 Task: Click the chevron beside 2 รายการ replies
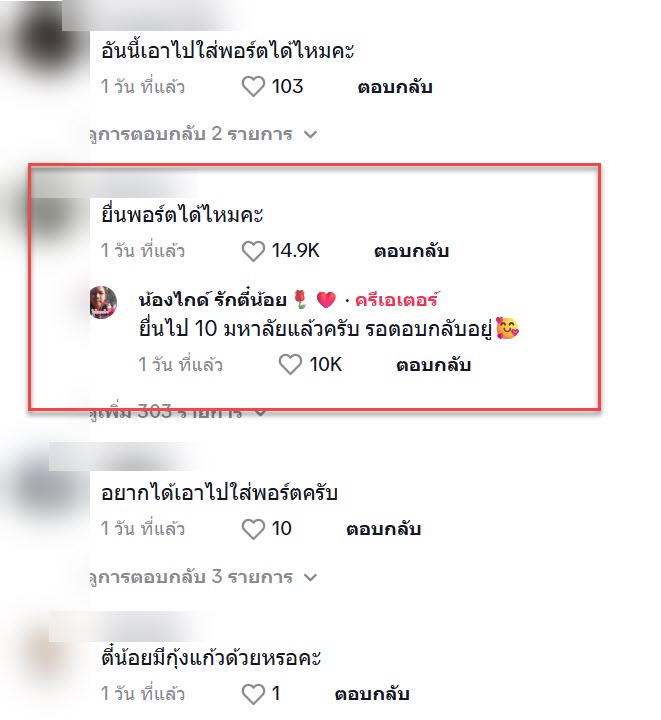(x=311, y=135)
